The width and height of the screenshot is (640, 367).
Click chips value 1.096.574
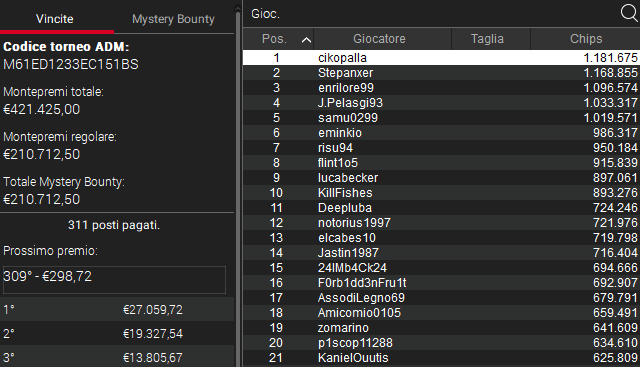(610, 88)
